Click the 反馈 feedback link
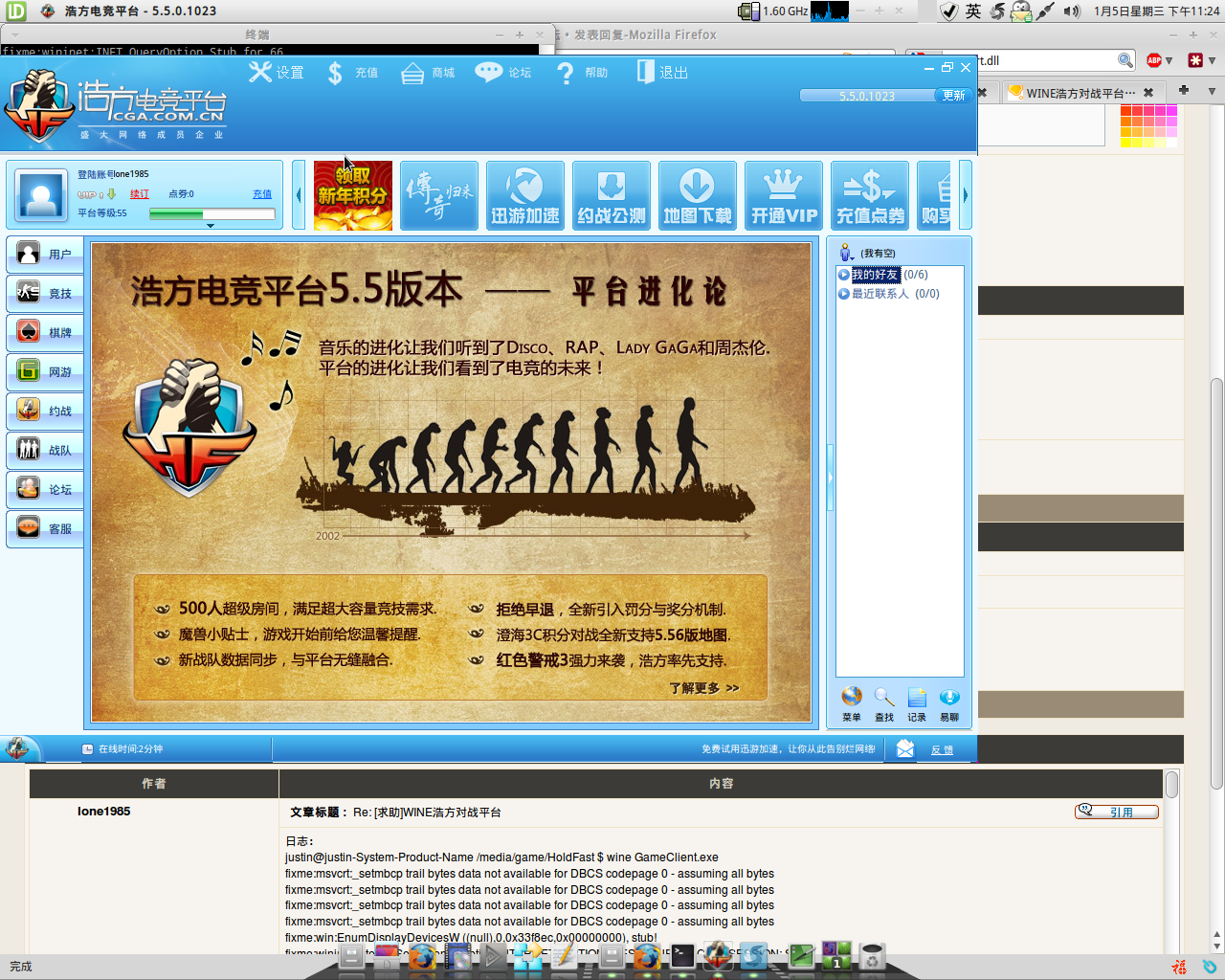Image resolution: width=1225 pixels, height=980 pixels. [943, 750]
